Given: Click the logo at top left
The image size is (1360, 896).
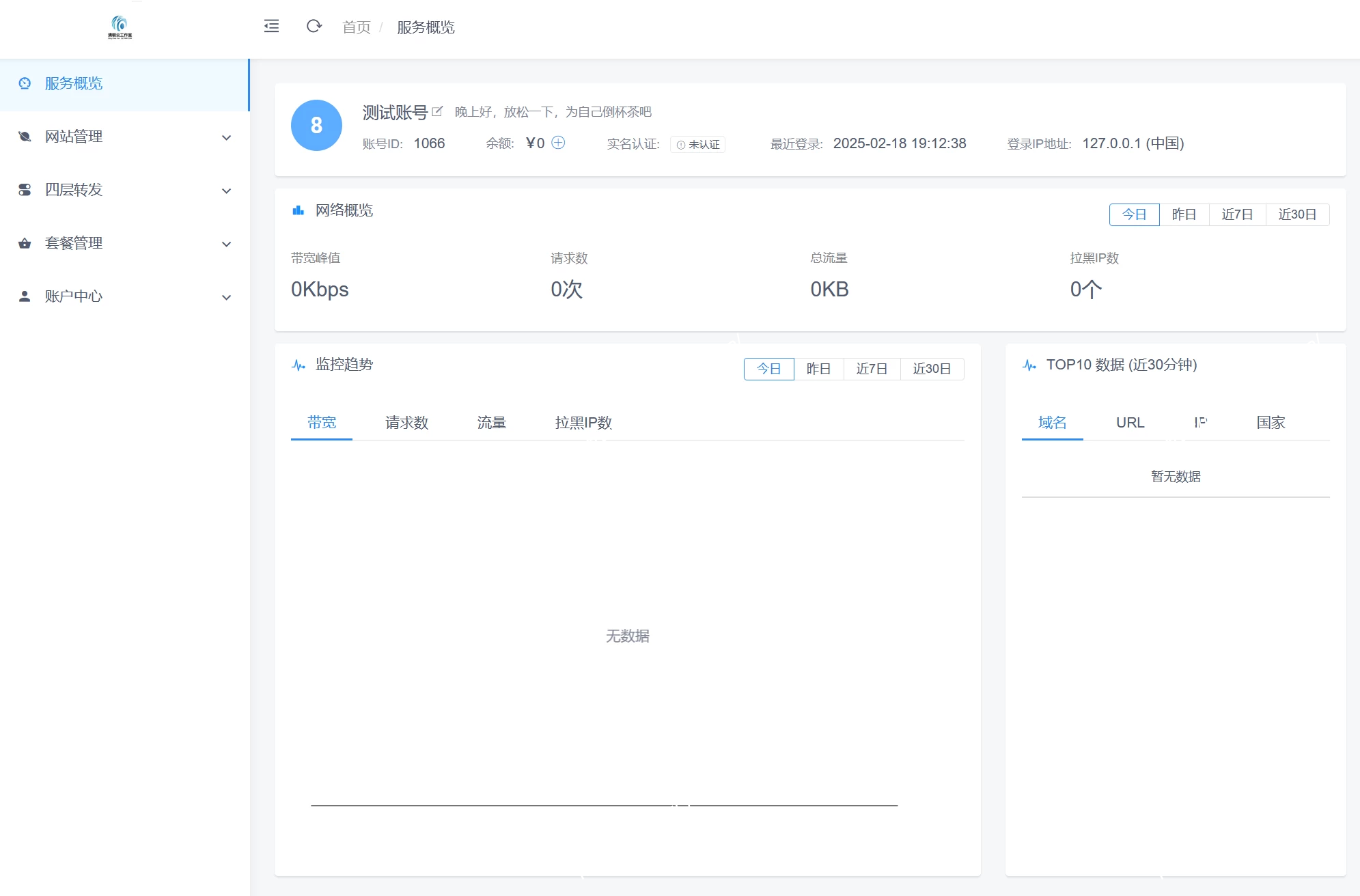Looking at the screenshot, I should tap(120, 27).
